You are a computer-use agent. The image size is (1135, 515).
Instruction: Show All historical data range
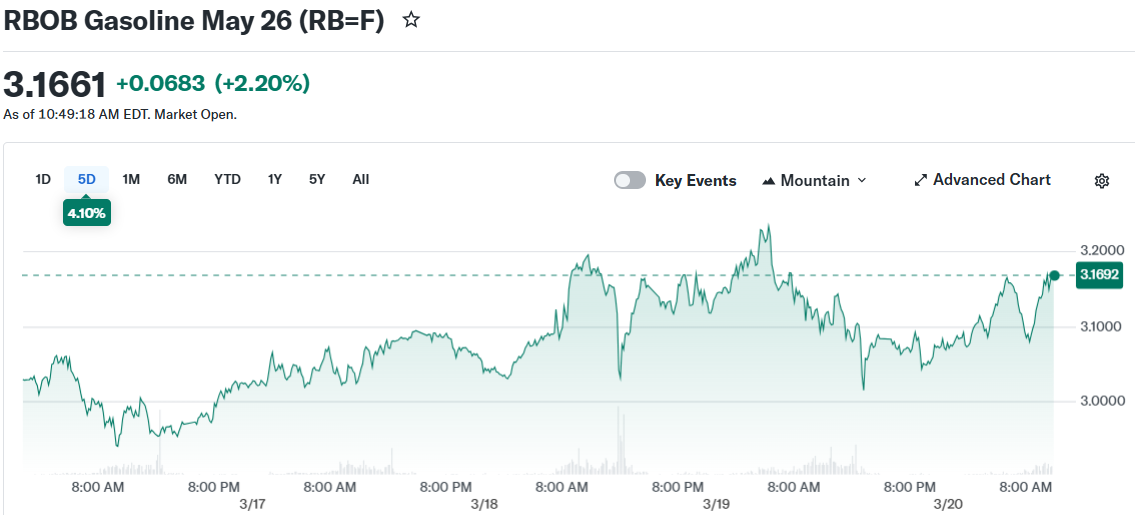(361, 180)
